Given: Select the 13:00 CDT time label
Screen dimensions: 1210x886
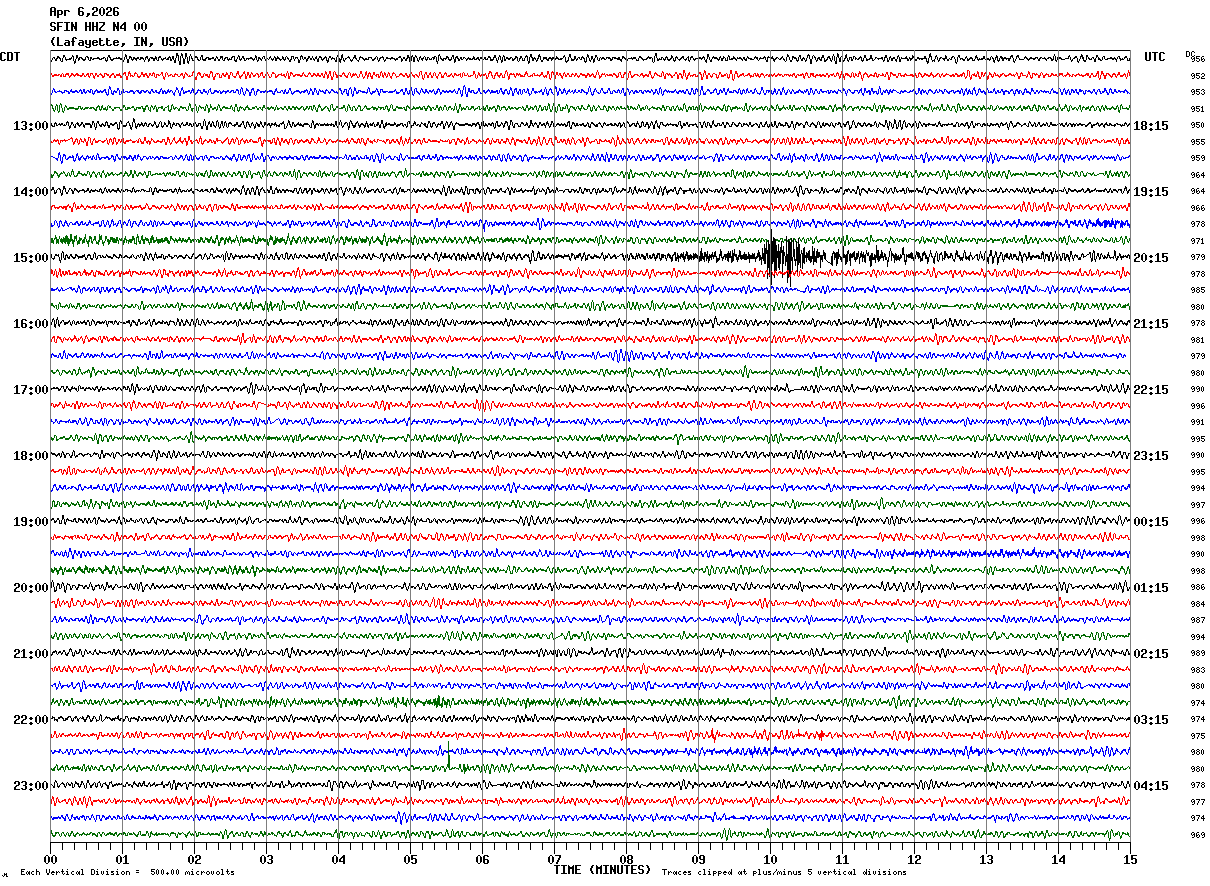Looking at the screenshot, I should click(30, 126).
